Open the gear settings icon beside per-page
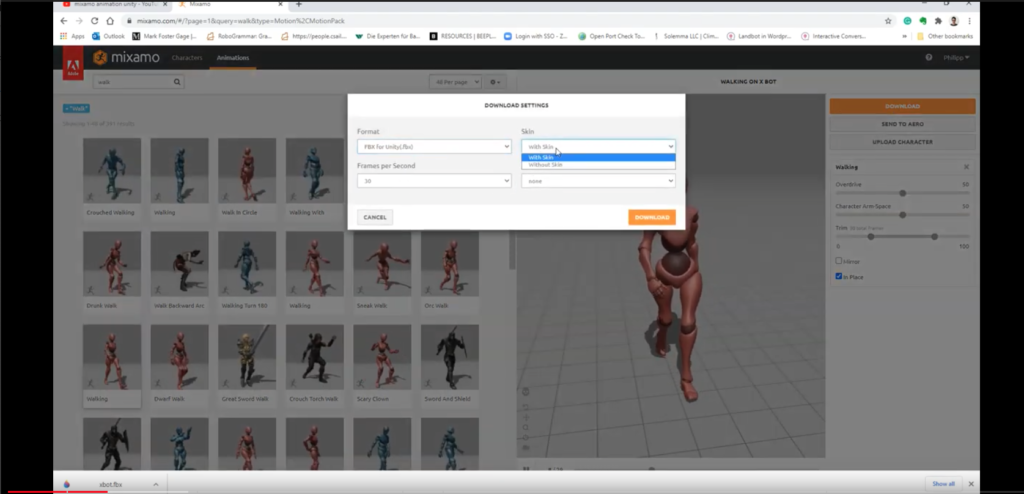The image size is (1024, 494). pyautogui.click(x=496, y=82)
